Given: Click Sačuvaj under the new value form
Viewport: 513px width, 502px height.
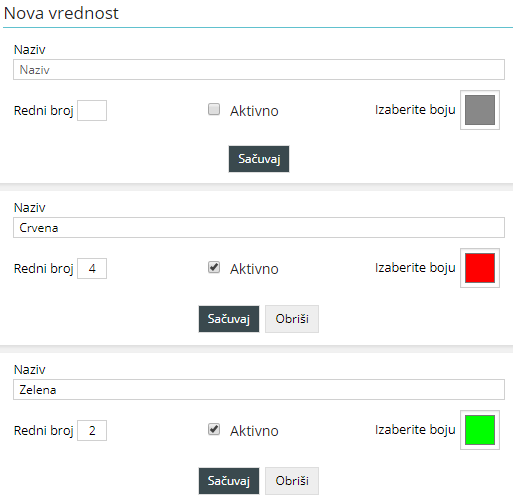Looking at the screenshot, I should pyautogui.click(x=259, y=159).
